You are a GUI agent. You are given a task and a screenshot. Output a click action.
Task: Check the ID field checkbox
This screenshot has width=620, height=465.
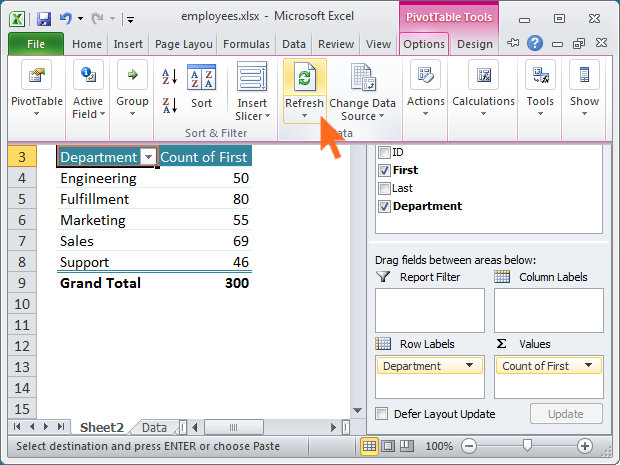[x=384, y=152]
